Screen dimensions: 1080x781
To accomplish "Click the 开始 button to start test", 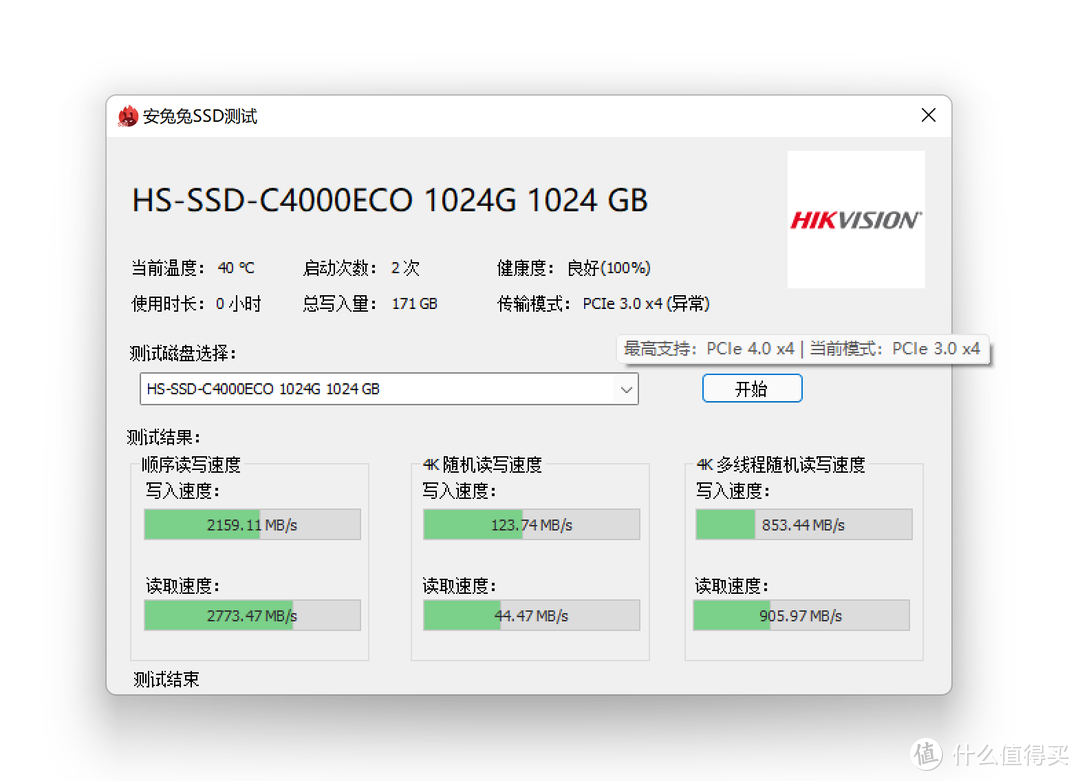I will (x=752, y=388).
